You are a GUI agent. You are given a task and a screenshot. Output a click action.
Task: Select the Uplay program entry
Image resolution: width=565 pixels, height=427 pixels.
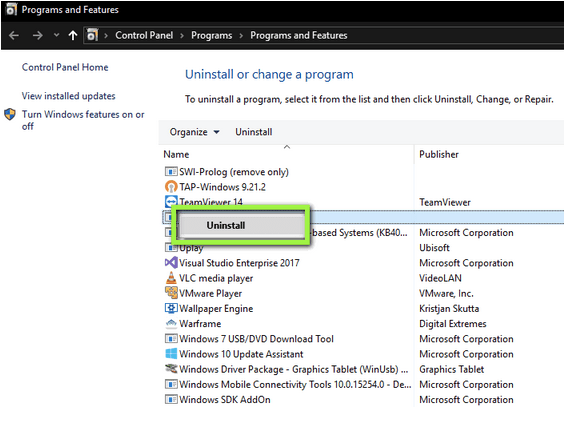(x=191, y=248)
